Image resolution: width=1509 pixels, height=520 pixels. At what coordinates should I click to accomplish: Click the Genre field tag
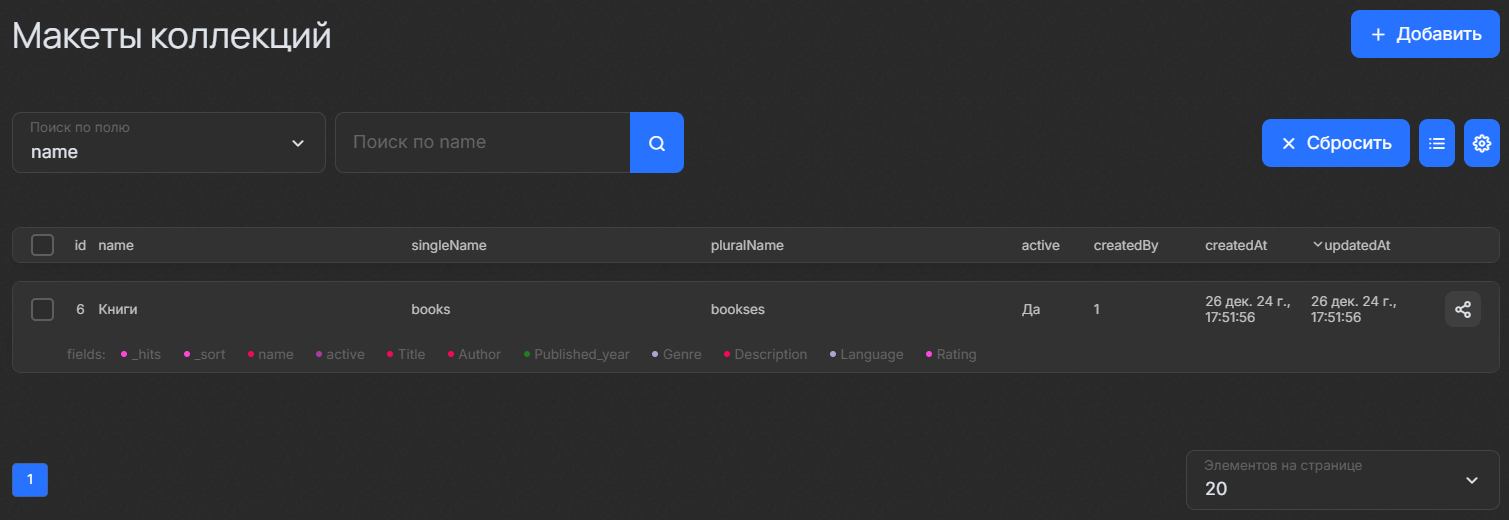pyautogui.click(x=681, y=355)
